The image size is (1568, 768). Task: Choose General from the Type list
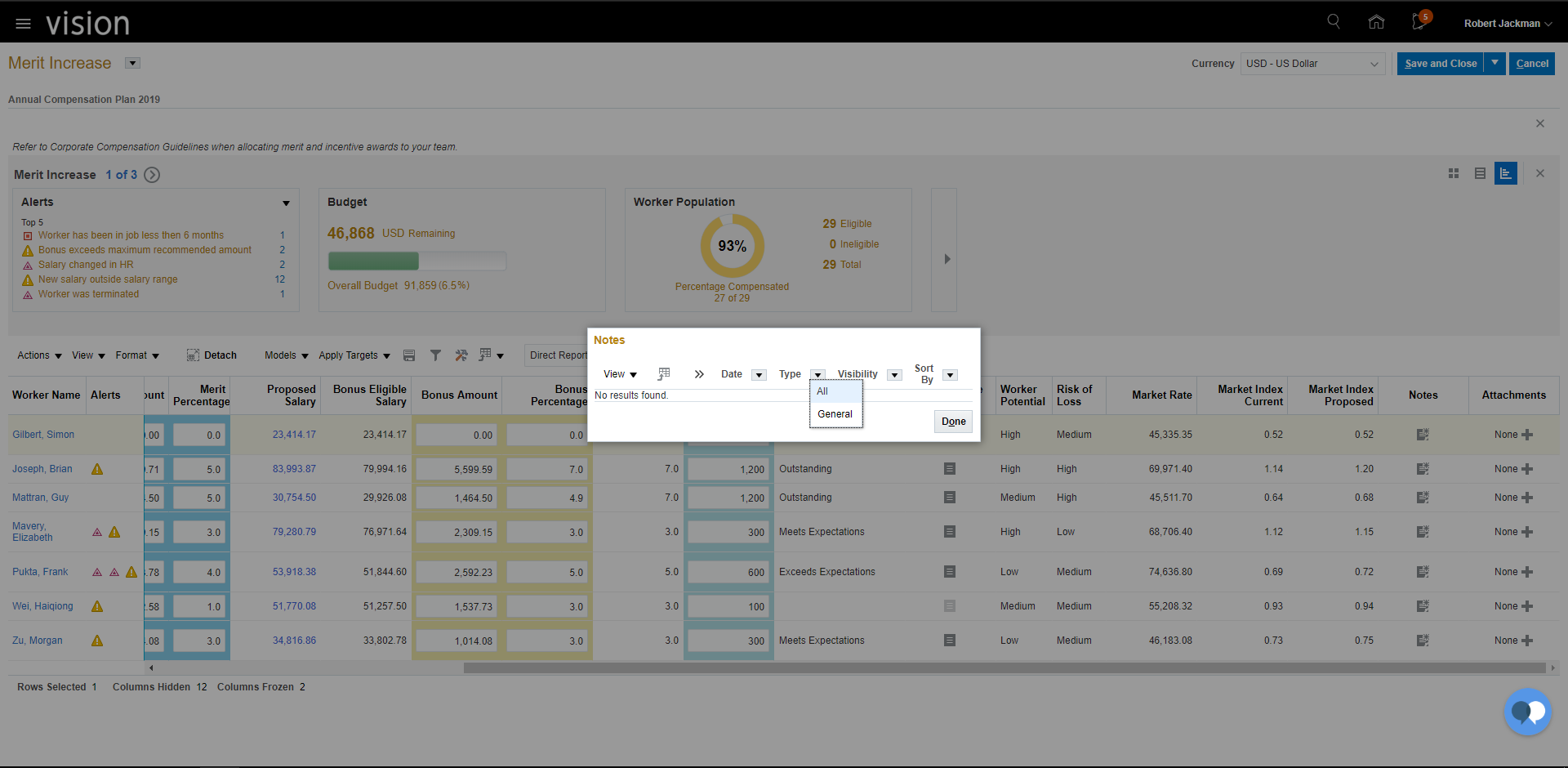835,414
